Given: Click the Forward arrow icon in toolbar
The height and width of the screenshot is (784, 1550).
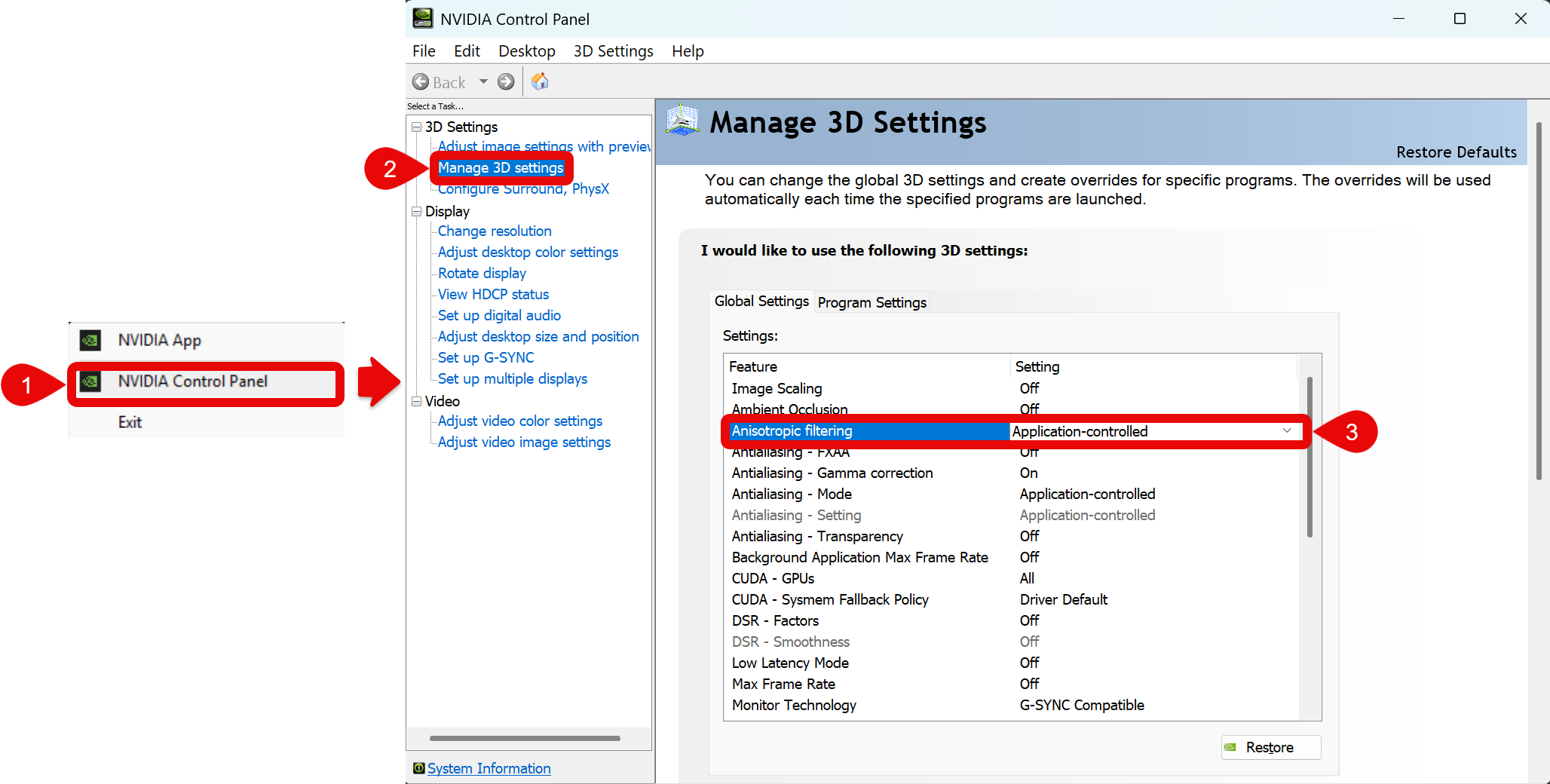Looking at the screenshot, I should [x=506, y=81].
